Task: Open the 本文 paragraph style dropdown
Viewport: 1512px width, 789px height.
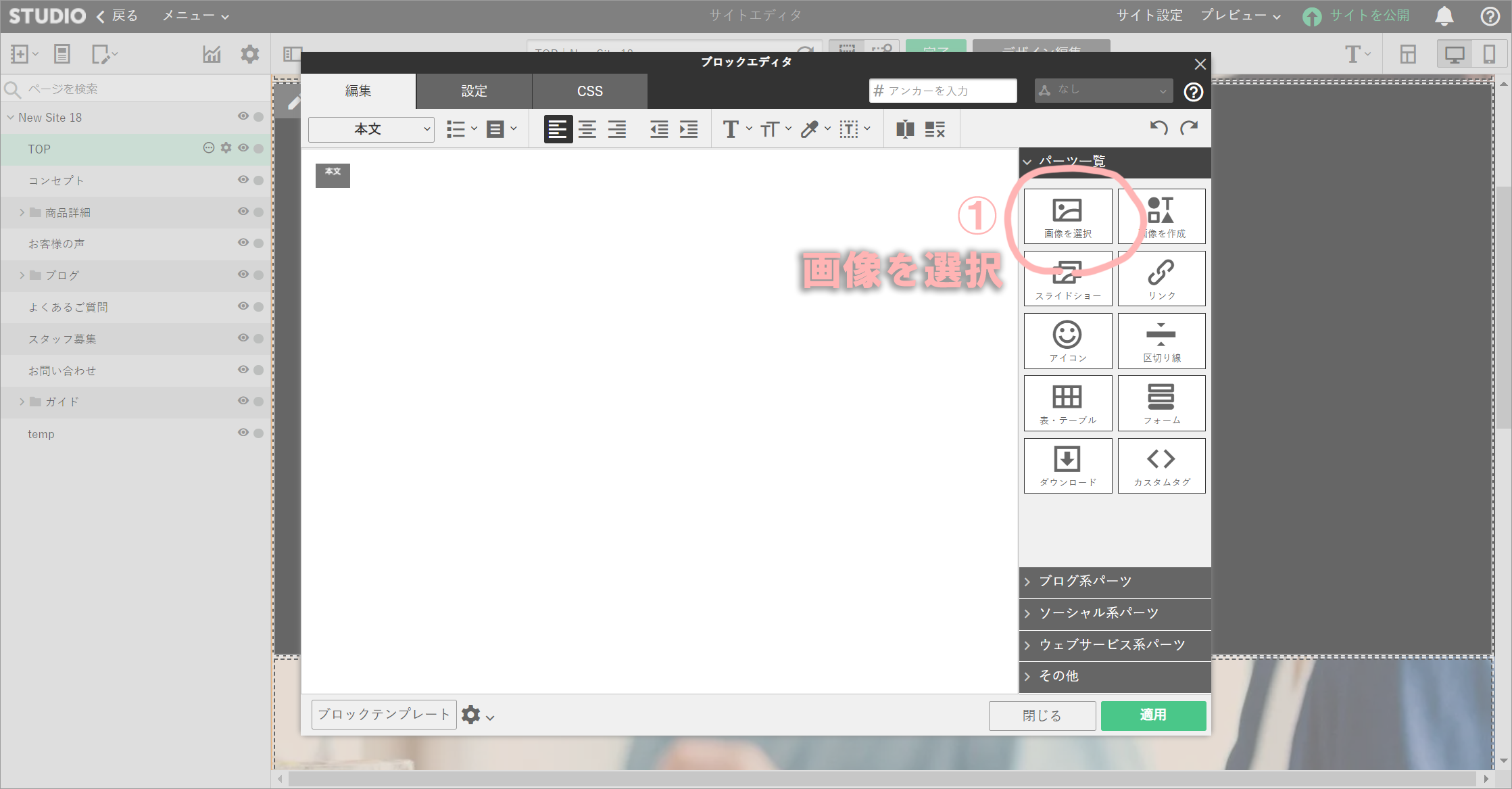Action: click(371, 129)
